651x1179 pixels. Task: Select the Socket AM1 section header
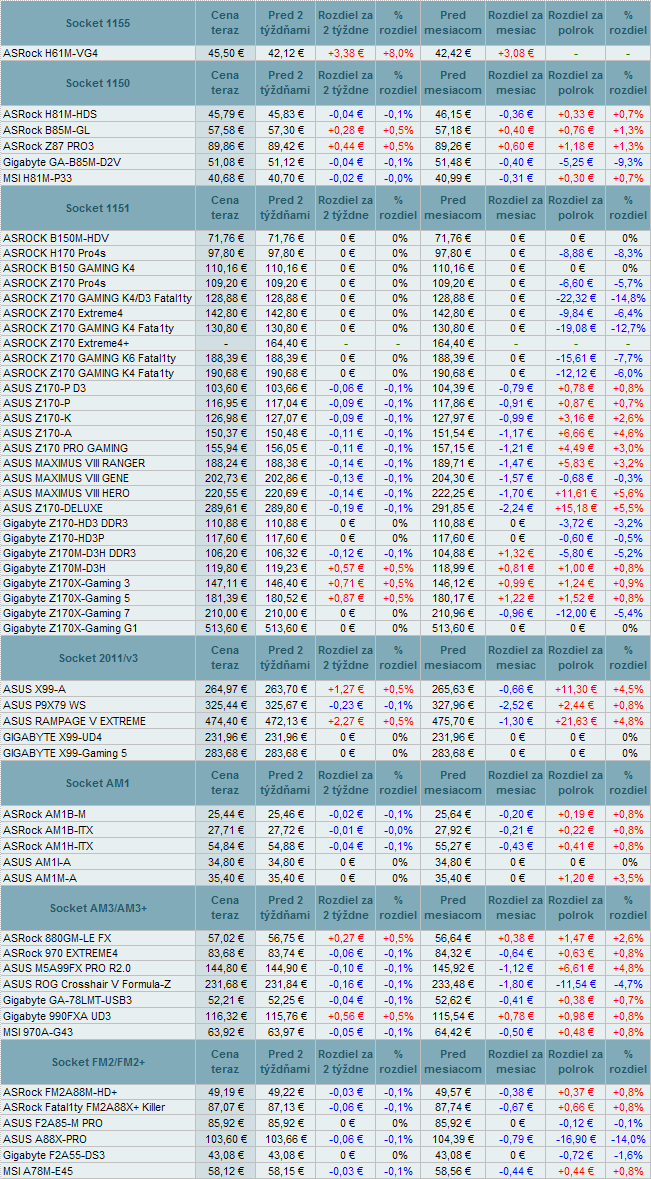[98, 783]
